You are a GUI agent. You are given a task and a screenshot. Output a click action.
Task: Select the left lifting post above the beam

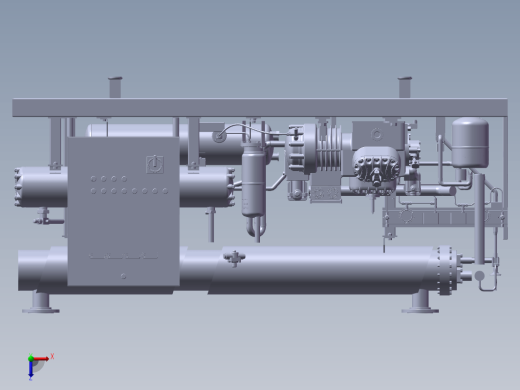[115, 87]
